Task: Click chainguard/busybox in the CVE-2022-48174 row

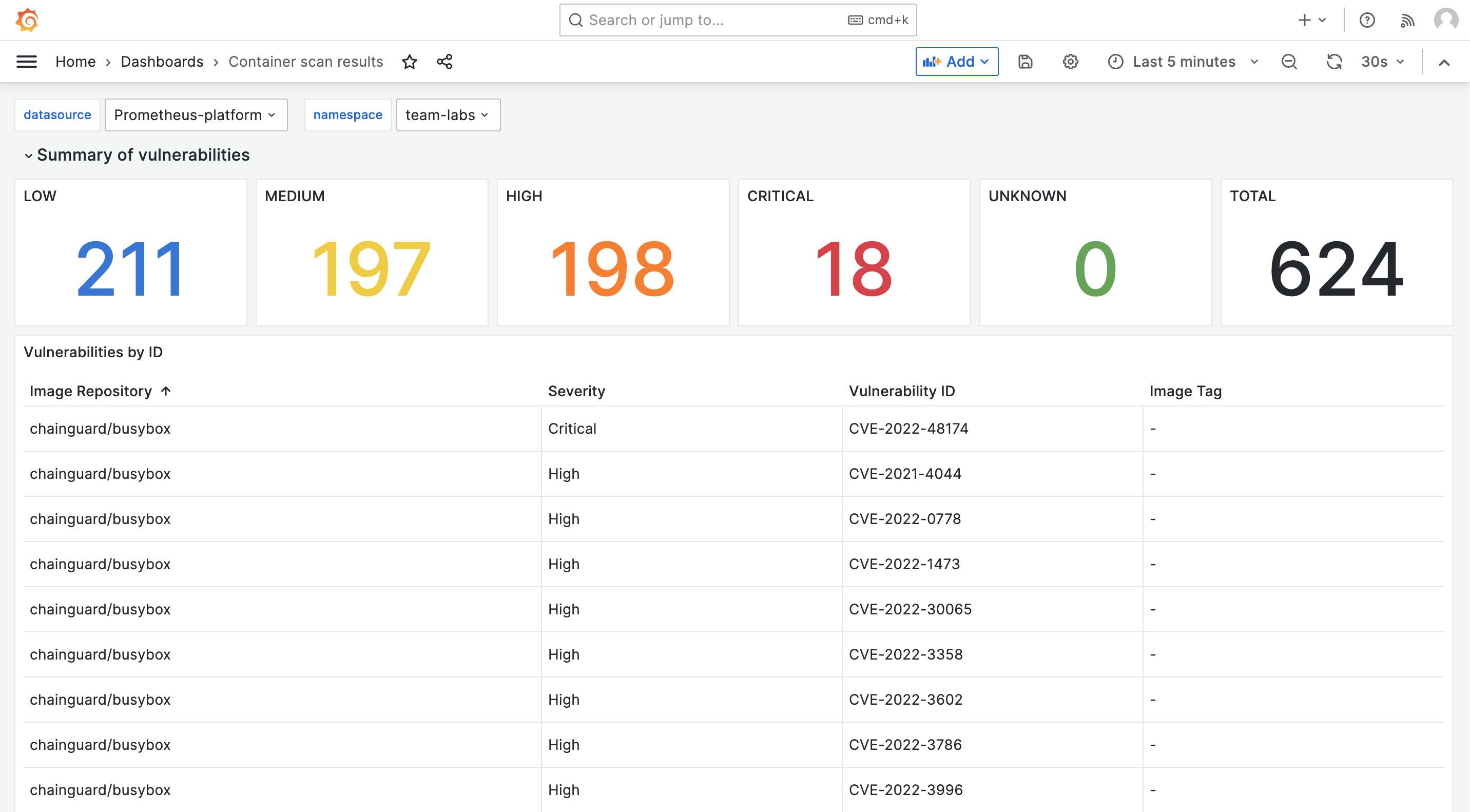Action: [x=100, y=429]
